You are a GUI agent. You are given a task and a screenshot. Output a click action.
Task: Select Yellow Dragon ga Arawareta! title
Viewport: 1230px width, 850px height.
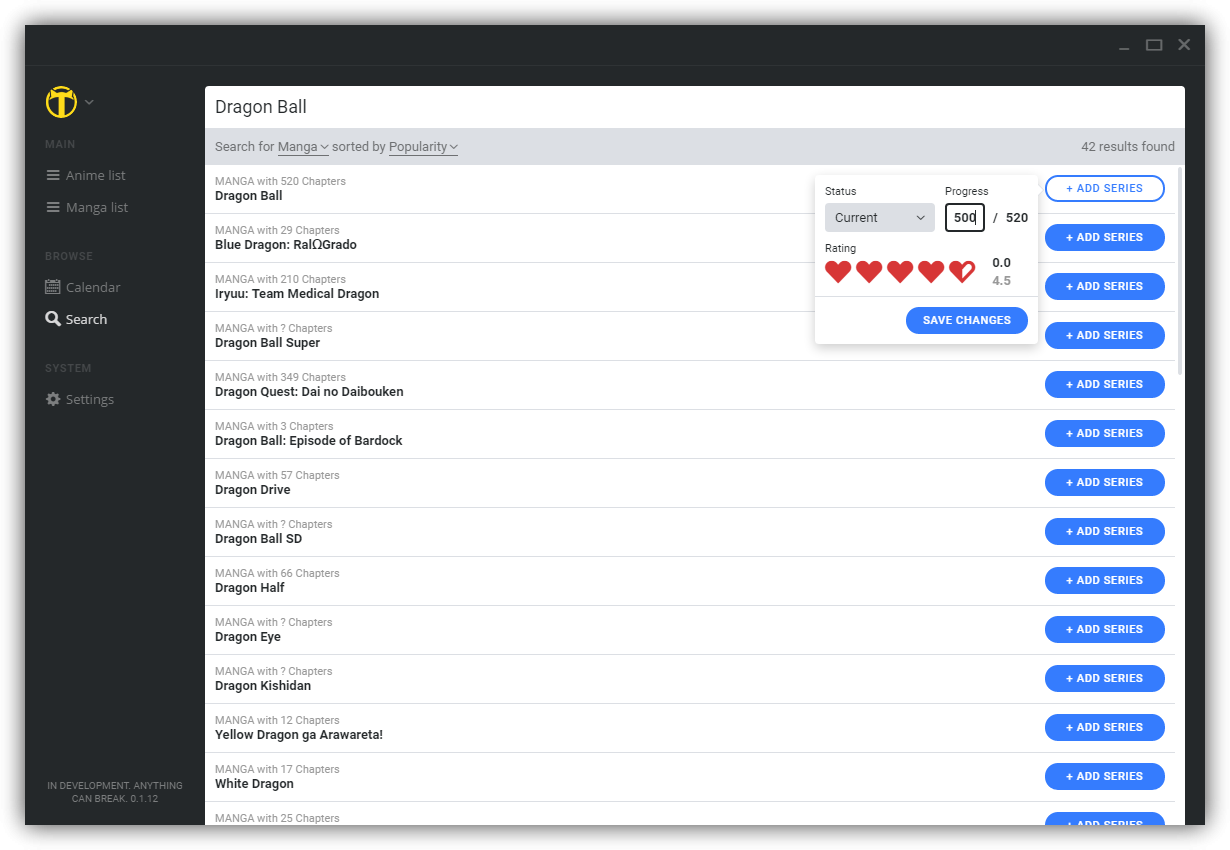[x=299, y=735]
